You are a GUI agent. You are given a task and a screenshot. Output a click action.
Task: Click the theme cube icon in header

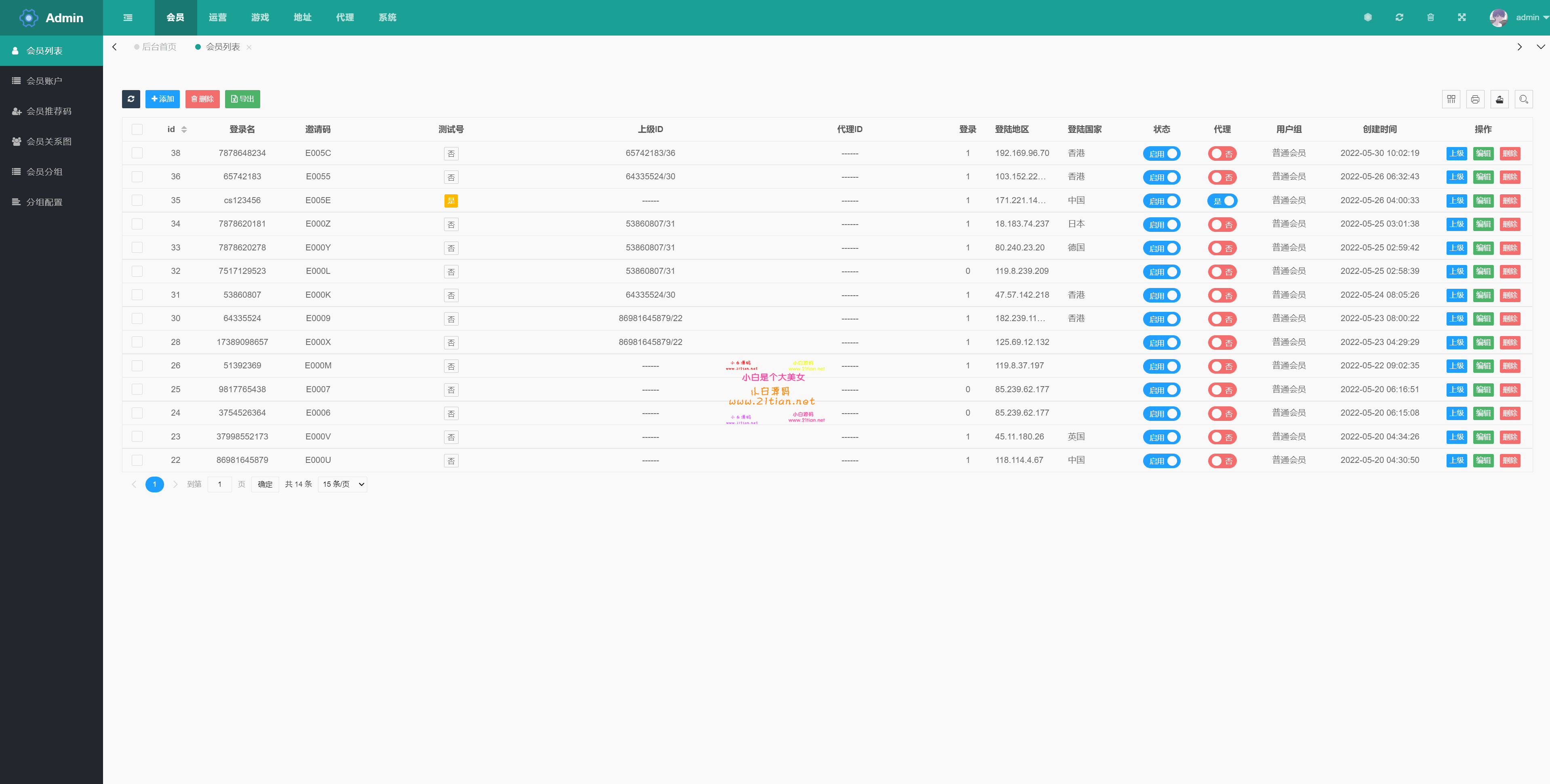tap(1368, 17)
